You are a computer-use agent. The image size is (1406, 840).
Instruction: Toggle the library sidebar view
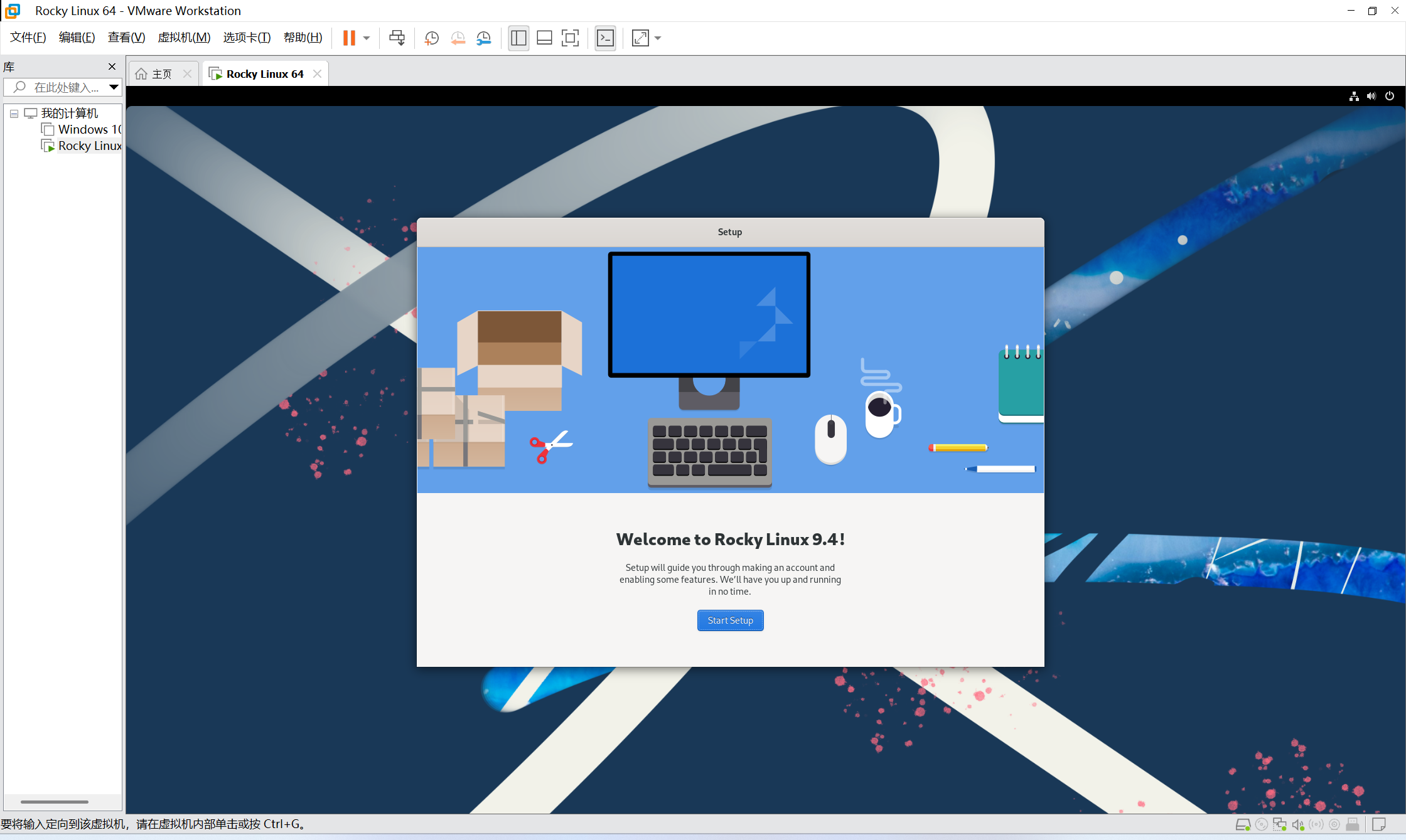point(518,38)
